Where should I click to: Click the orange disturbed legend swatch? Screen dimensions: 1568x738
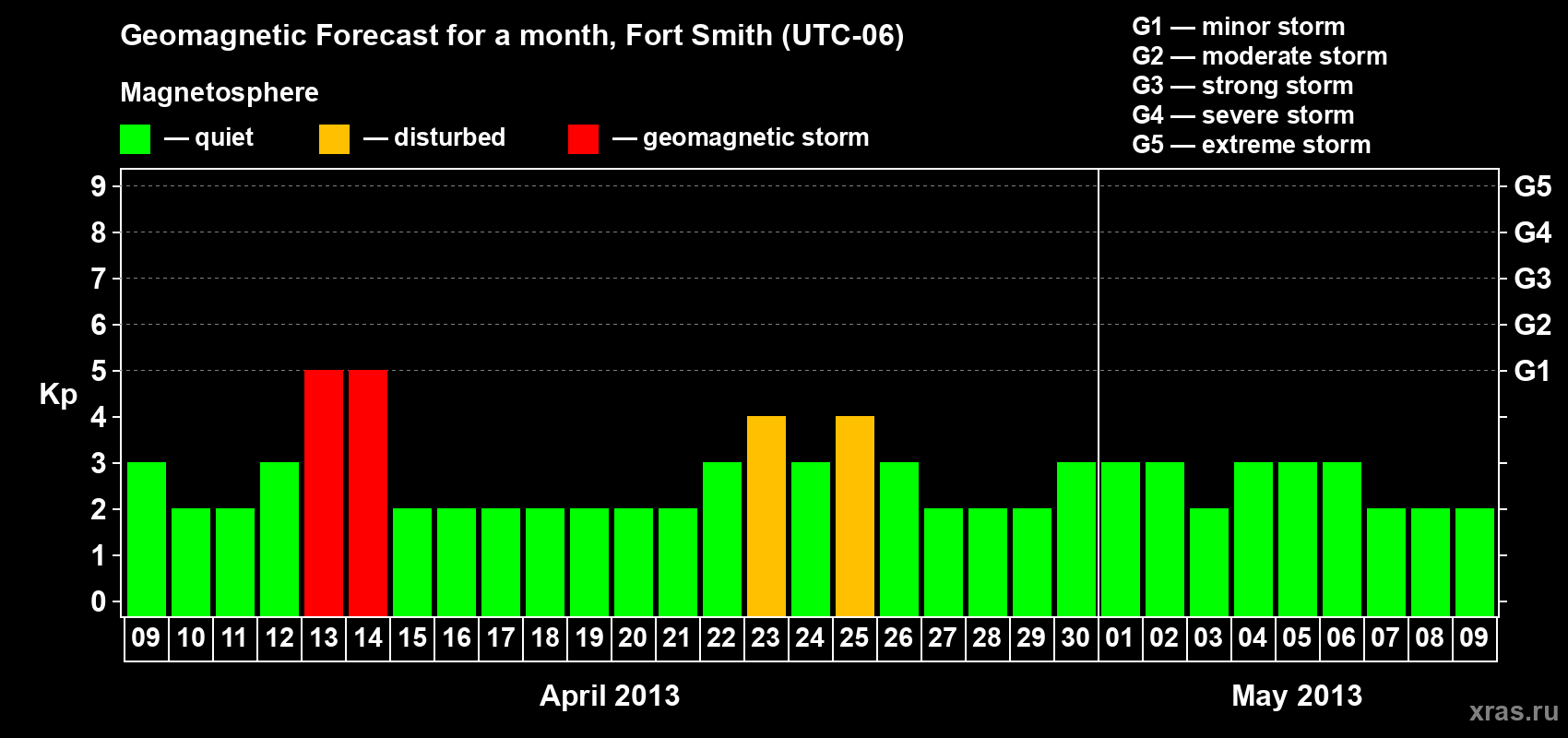(334, 139)
